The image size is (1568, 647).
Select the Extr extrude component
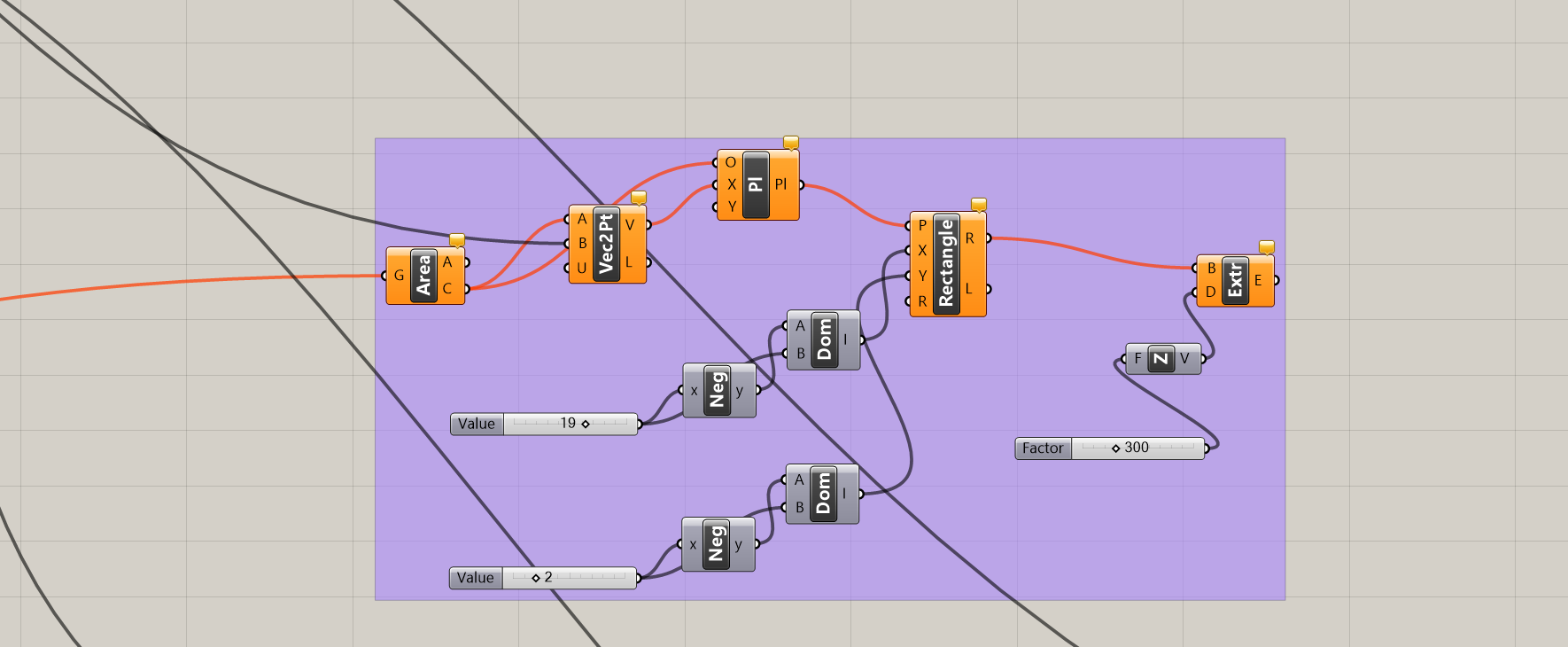(1235, 281)
